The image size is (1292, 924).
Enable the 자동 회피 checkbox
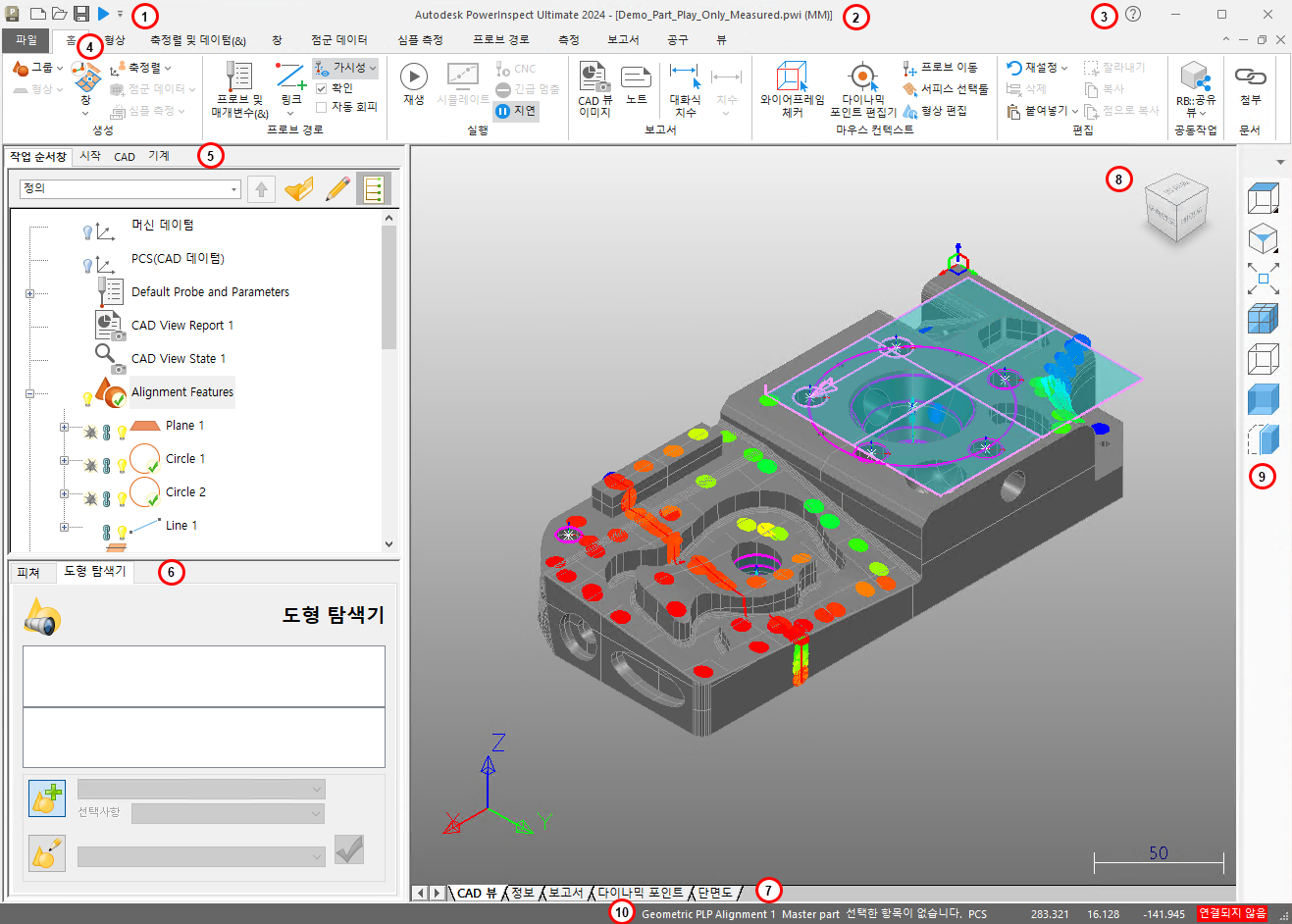coord(322,107)
